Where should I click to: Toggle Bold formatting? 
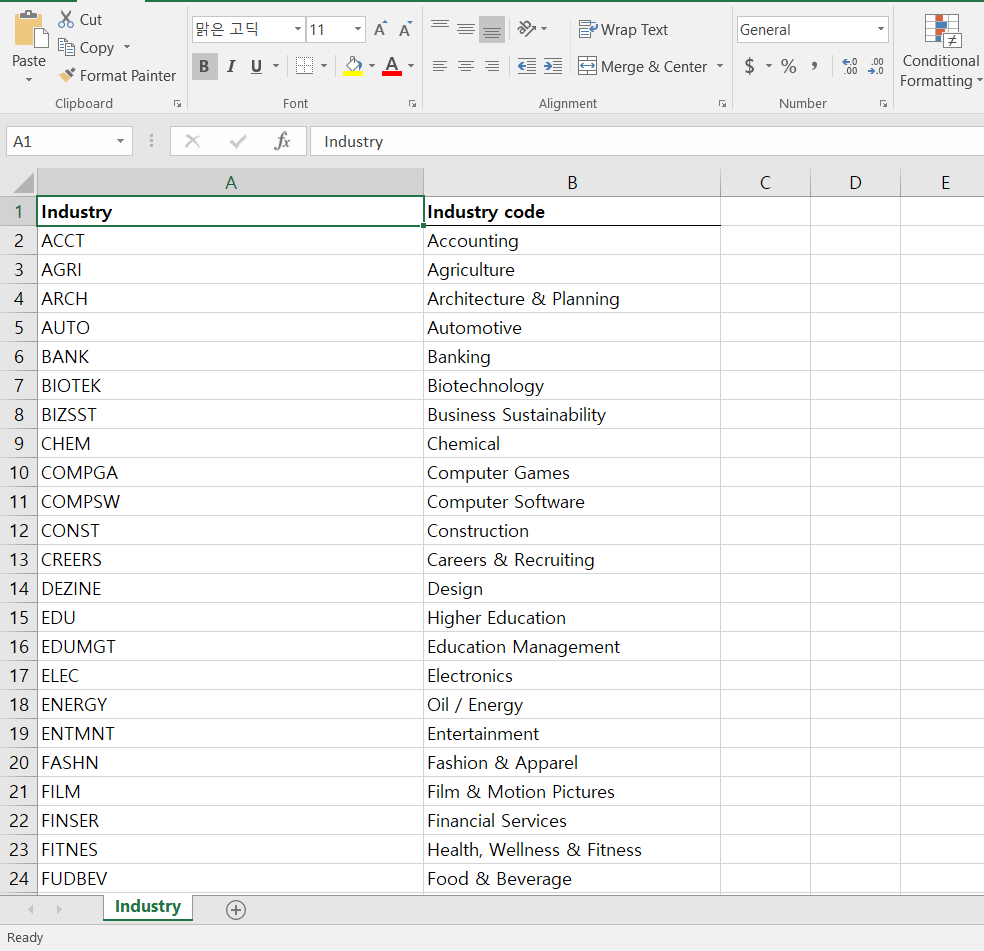coord(204,66)
